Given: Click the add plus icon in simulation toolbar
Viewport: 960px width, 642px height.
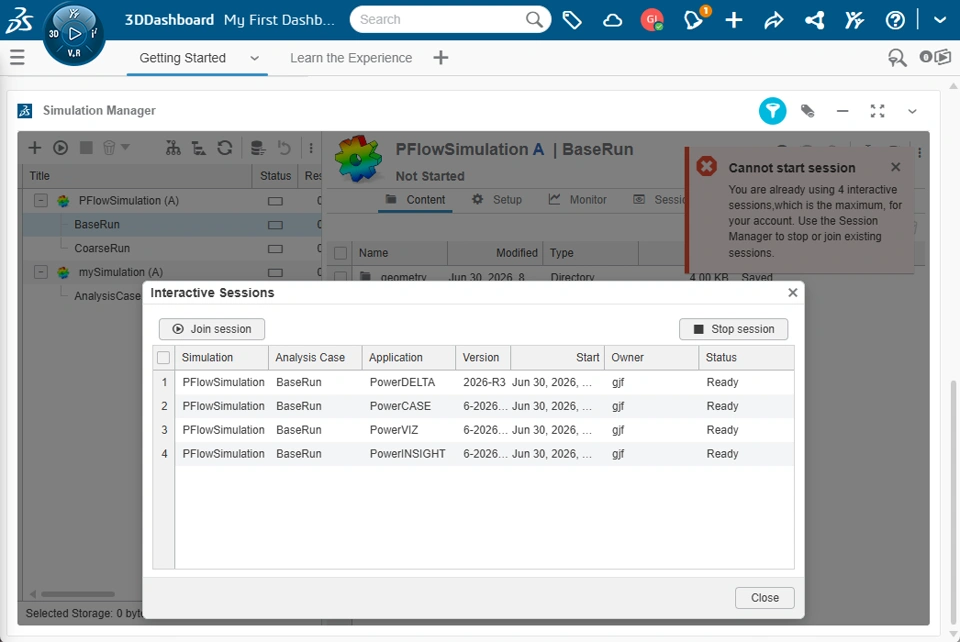Looking at the screenshot, I should (35, 147).
